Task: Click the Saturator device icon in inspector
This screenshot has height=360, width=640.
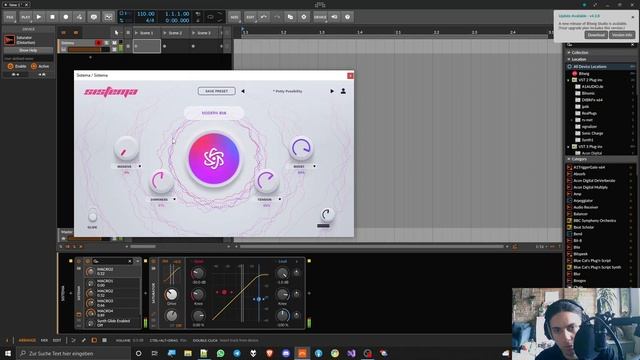Action: click(x=9, y=40)
